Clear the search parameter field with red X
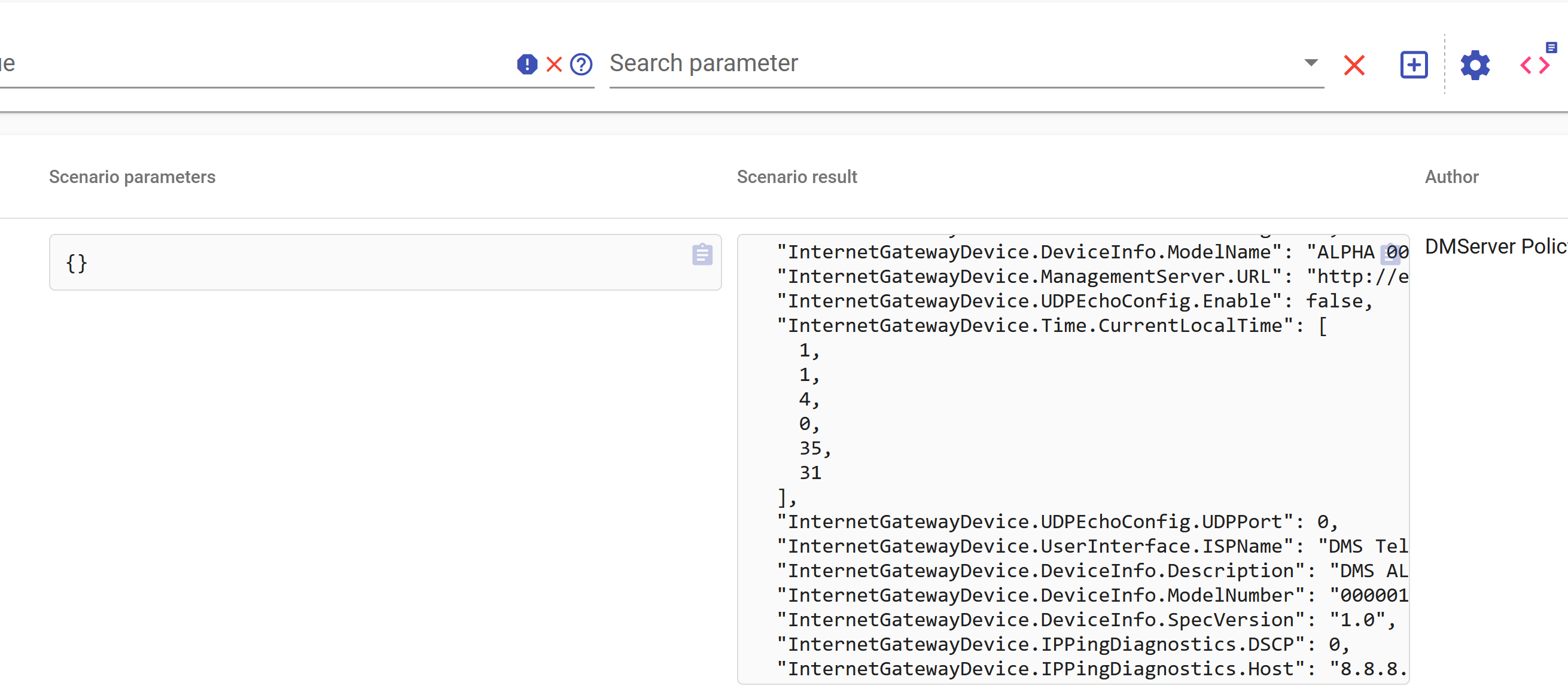The image size is (1568, 695). tap(1354, 65)
